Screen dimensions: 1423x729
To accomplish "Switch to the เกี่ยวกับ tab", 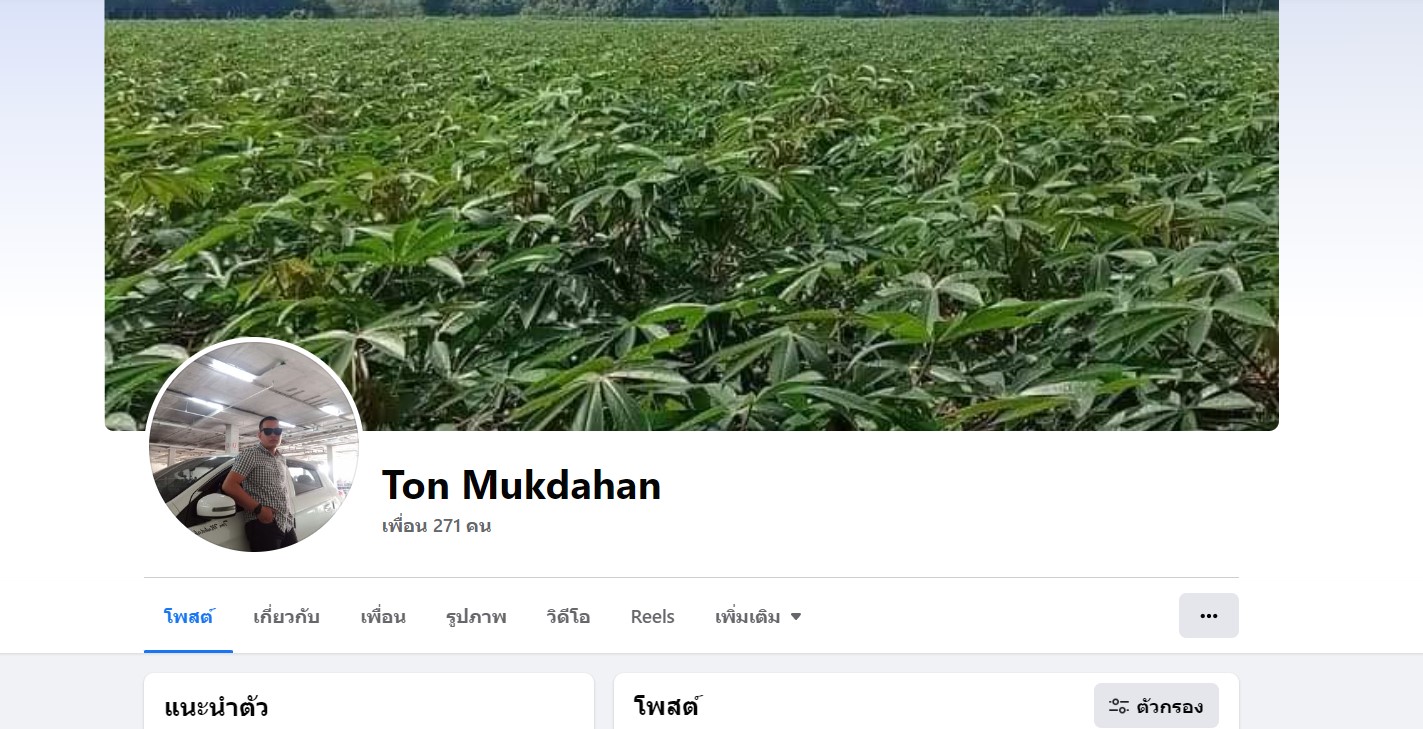I will pos(286,617).
